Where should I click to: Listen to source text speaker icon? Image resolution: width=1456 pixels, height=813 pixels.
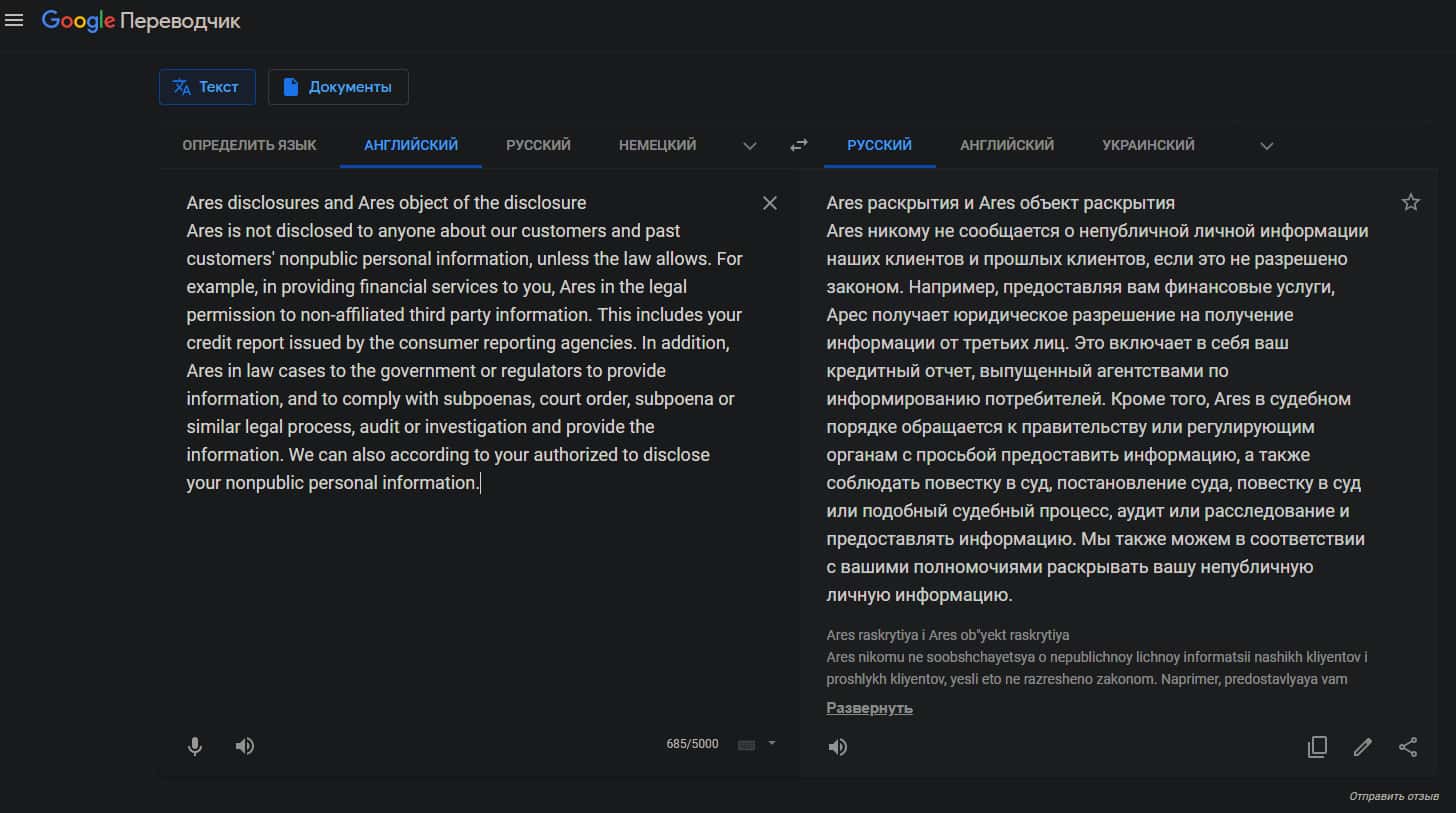pyautogui.click(x=245, y=746)
